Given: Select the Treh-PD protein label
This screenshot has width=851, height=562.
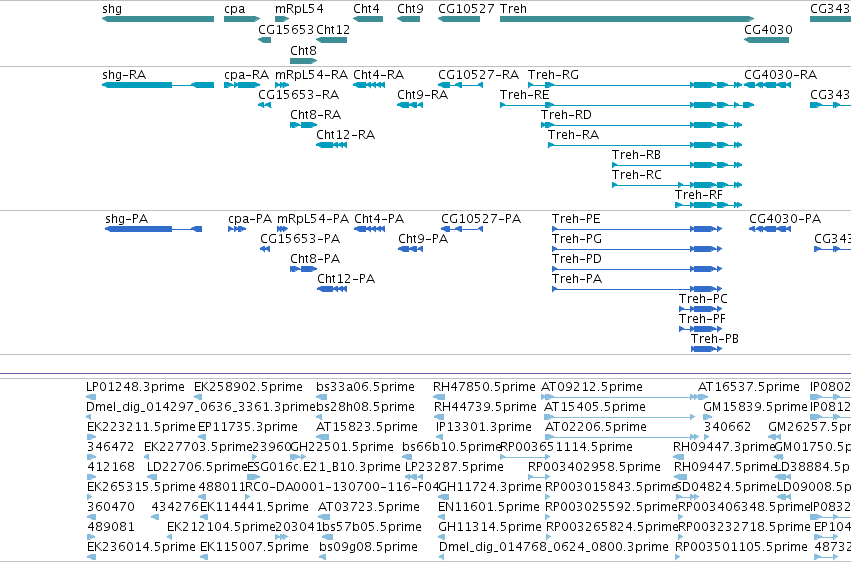Looking at the screenshot, I should (x=576, y=259).
